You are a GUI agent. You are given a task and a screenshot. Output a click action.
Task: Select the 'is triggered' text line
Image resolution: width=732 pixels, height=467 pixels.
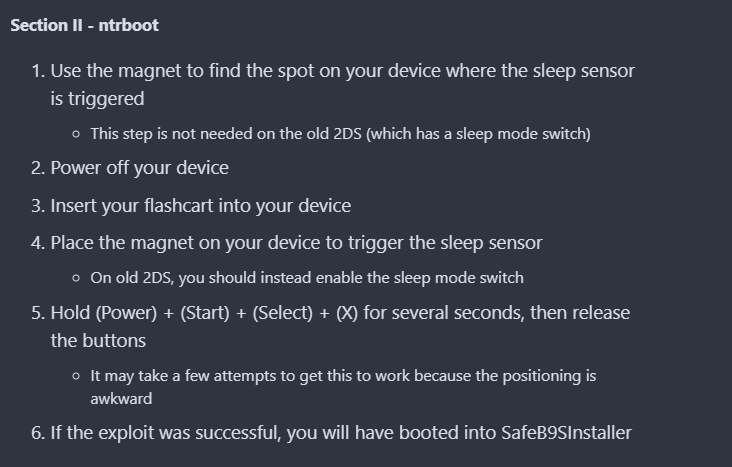click(98, 99)
